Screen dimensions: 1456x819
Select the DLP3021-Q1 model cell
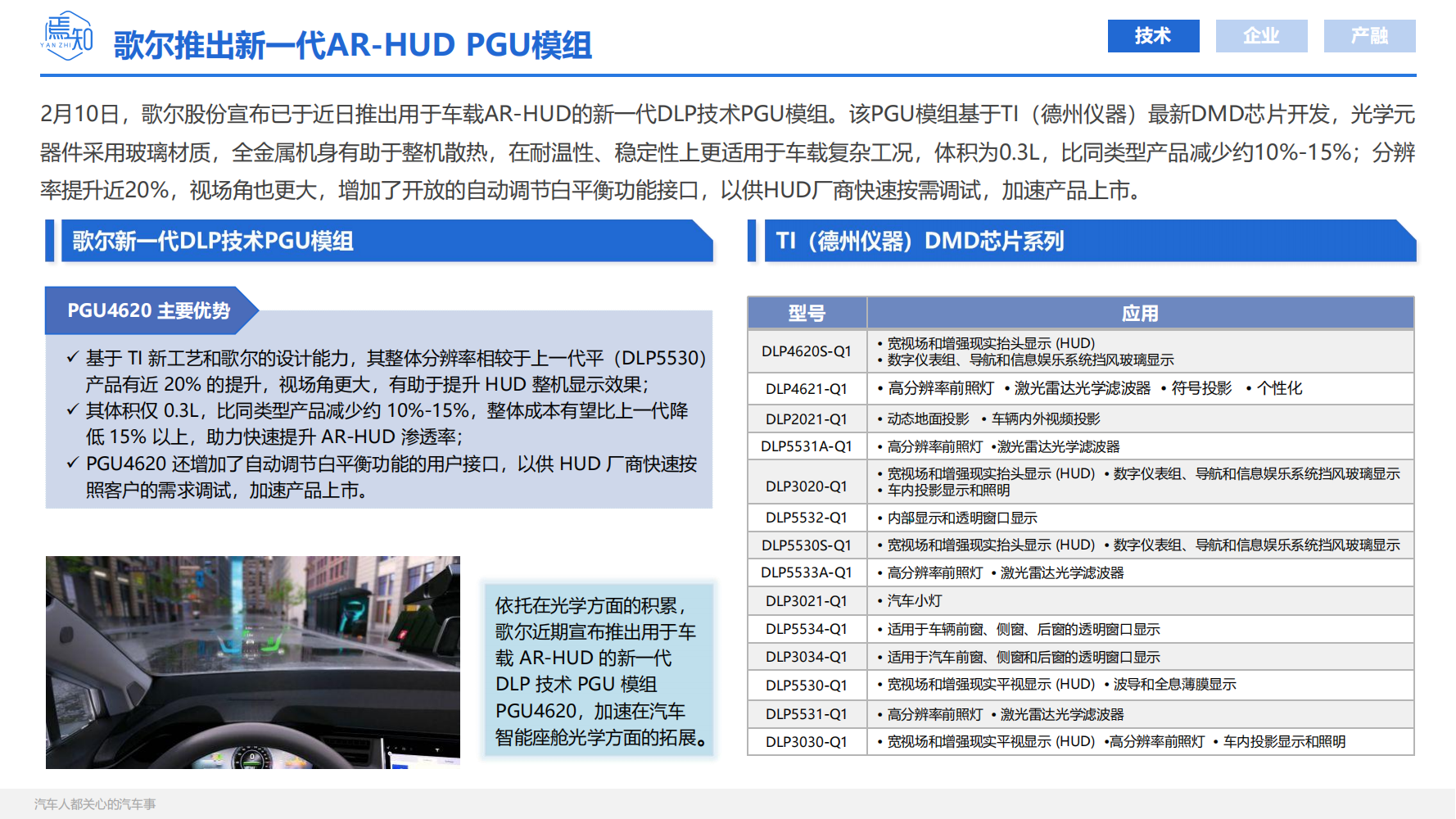pyautogui.click(x=807, y=601)
